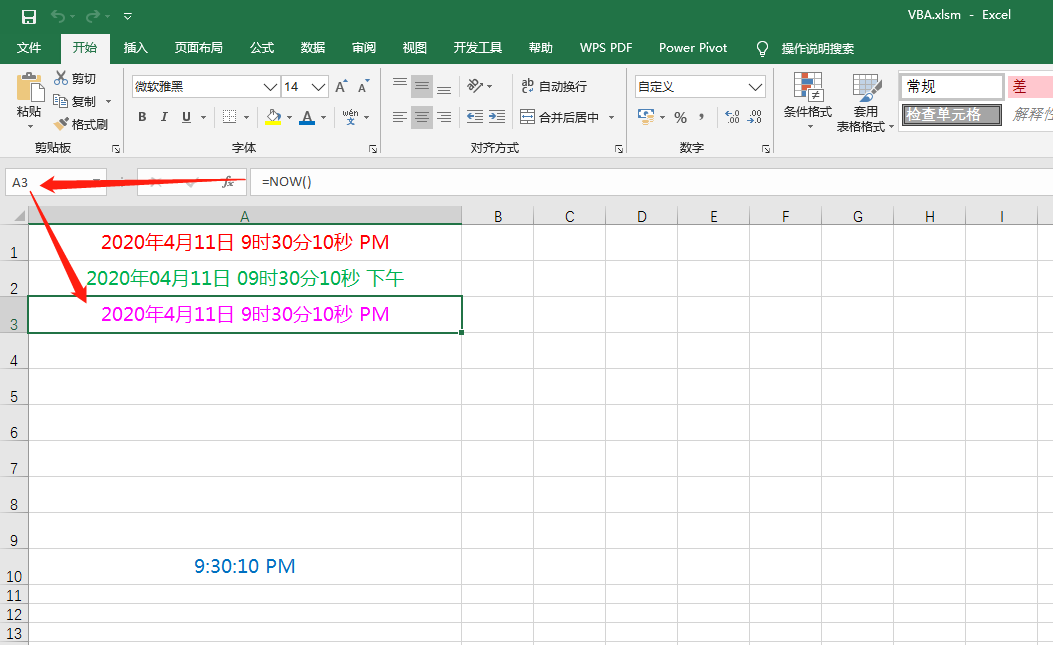Apply the yellow fill color bucket
This screenshot has width=1053, height=645.
pyautogui.click(x=273, y=117)
